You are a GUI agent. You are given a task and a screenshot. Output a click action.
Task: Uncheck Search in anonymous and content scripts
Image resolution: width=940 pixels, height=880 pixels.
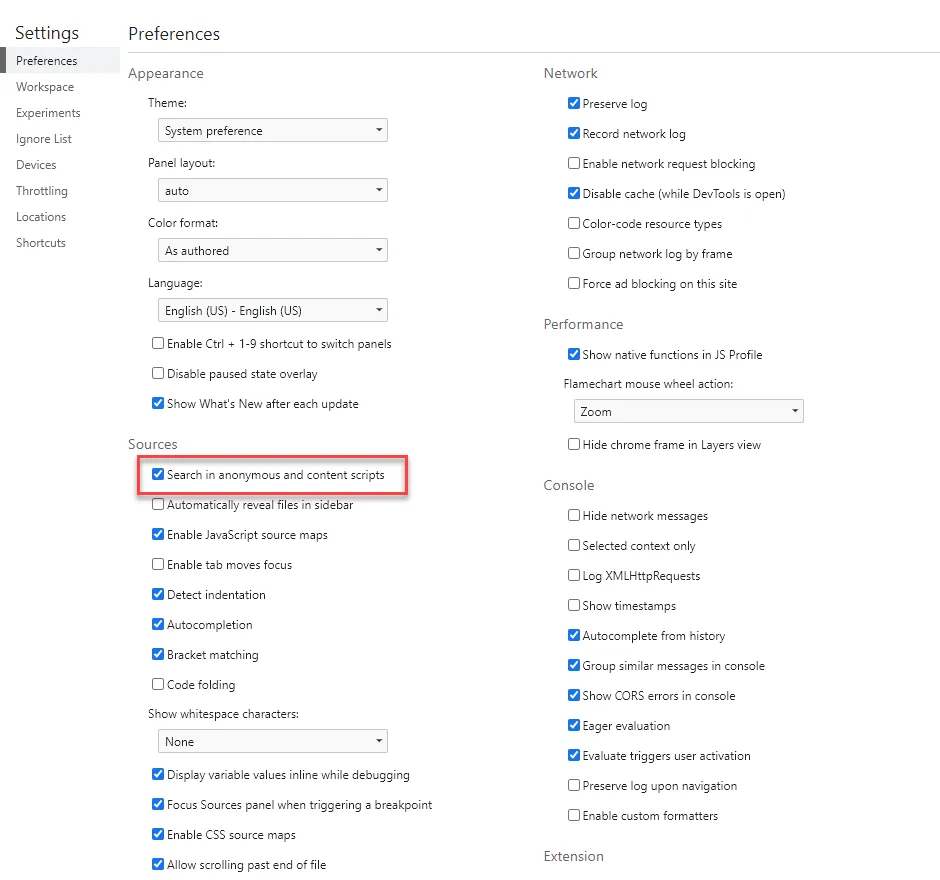(x=158, y=475)
